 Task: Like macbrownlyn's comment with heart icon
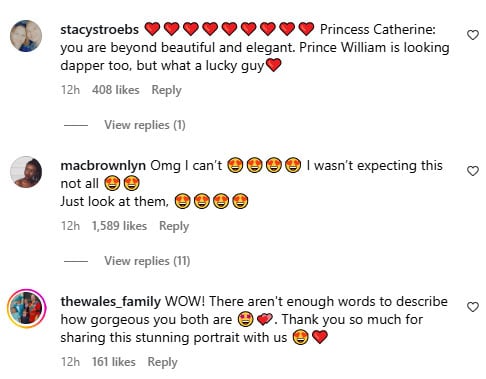(x=473, y=171)
